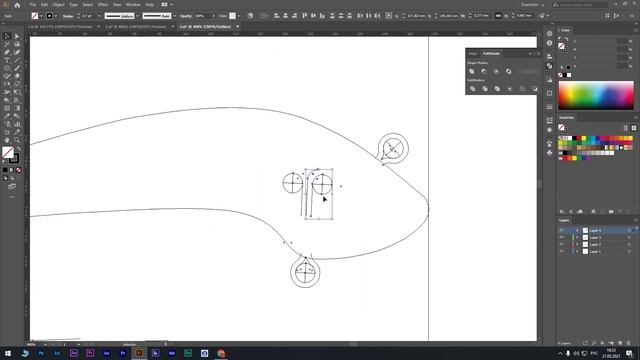Click the Exclude shape mode icon
Screen dimensions: 640x360
[x=509, y=71]
